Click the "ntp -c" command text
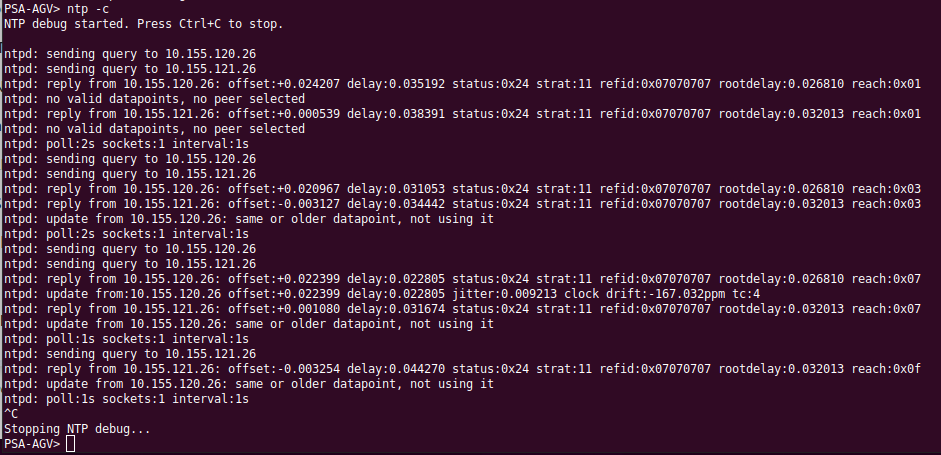The height and width of the screenshot is (455, 941). 89,7
